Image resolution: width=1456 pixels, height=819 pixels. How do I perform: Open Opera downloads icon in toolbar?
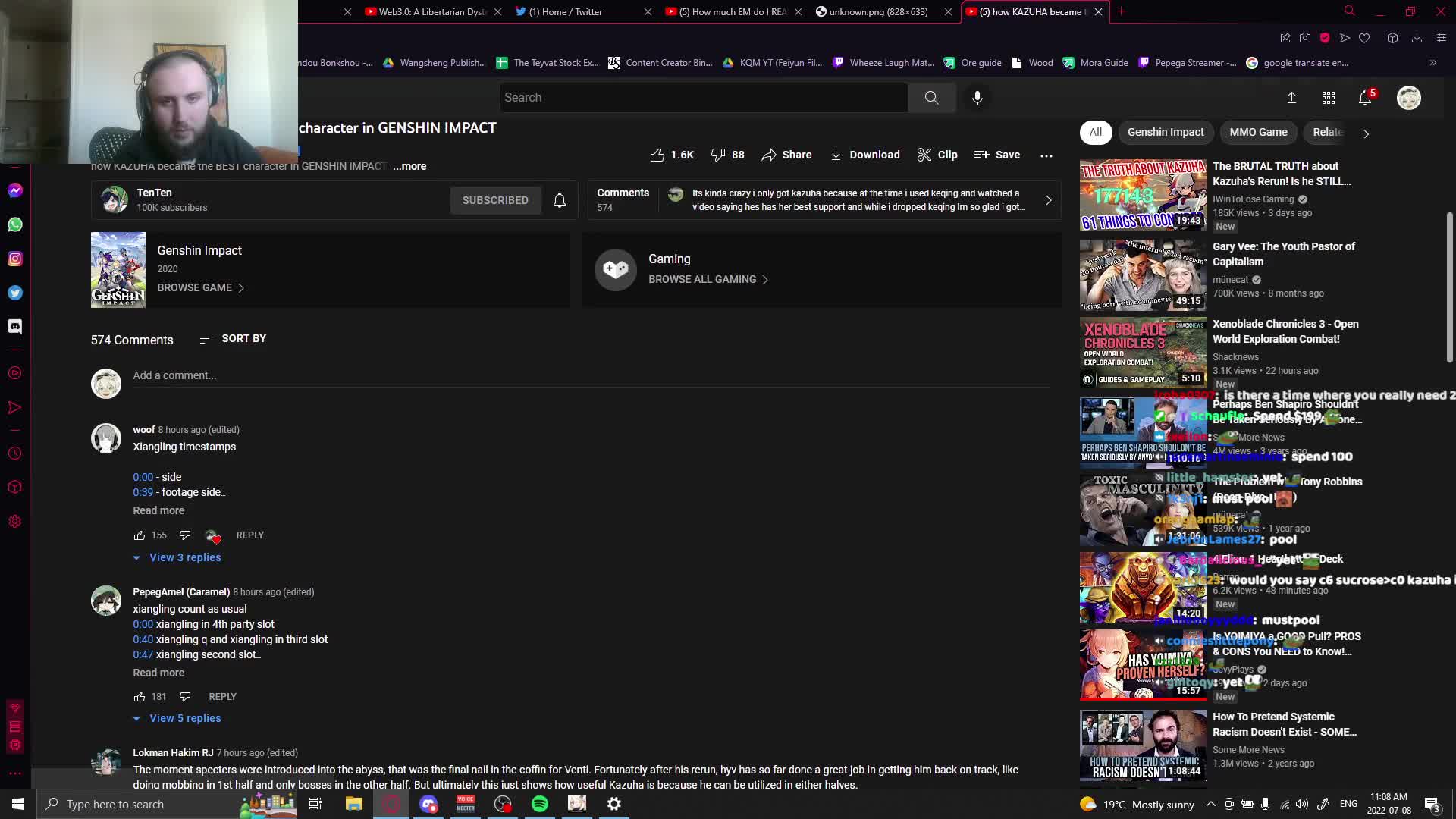(1417, 38)
